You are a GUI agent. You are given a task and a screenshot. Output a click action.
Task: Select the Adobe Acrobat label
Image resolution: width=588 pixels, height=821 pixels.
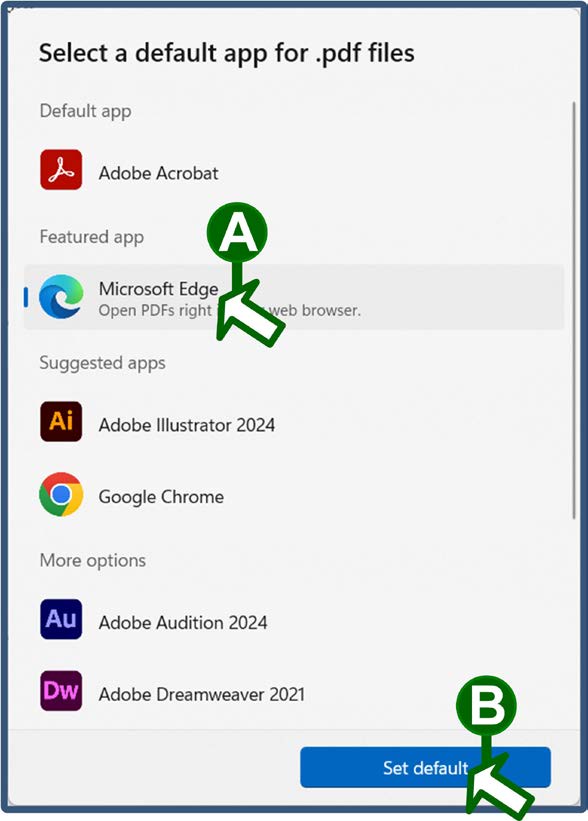[159, 173]
